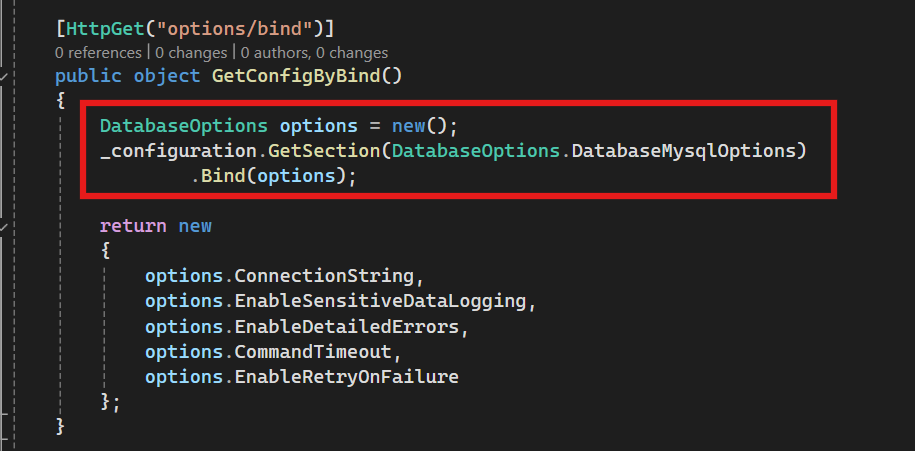Collapse the return new block chevron
The image size is (915, 451).
click(4, 226)
